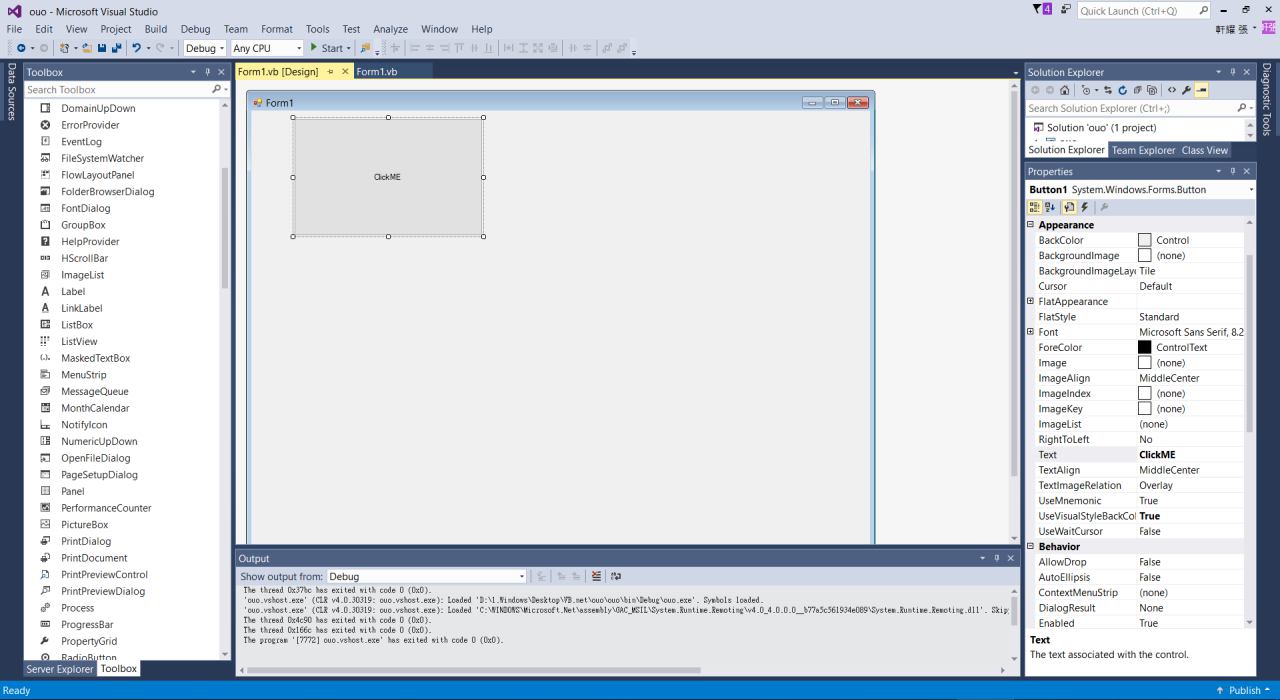
Task: Collapse the Behavior category in Properties
Action: tap(1031, 547)
